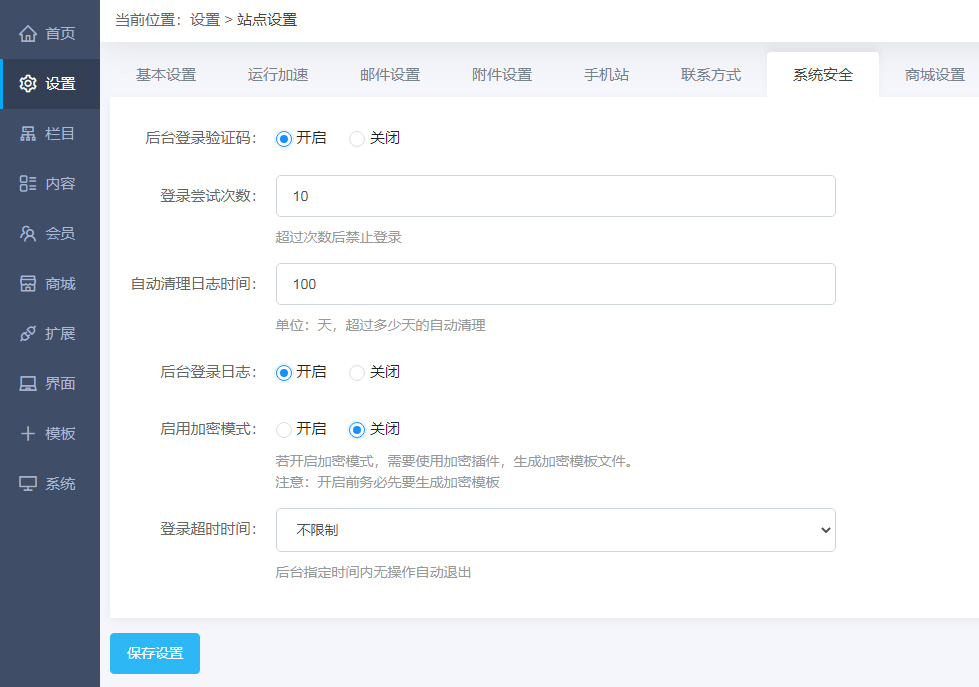
Task: Click the 界面 laptop icon
Action: coord(28,384)
